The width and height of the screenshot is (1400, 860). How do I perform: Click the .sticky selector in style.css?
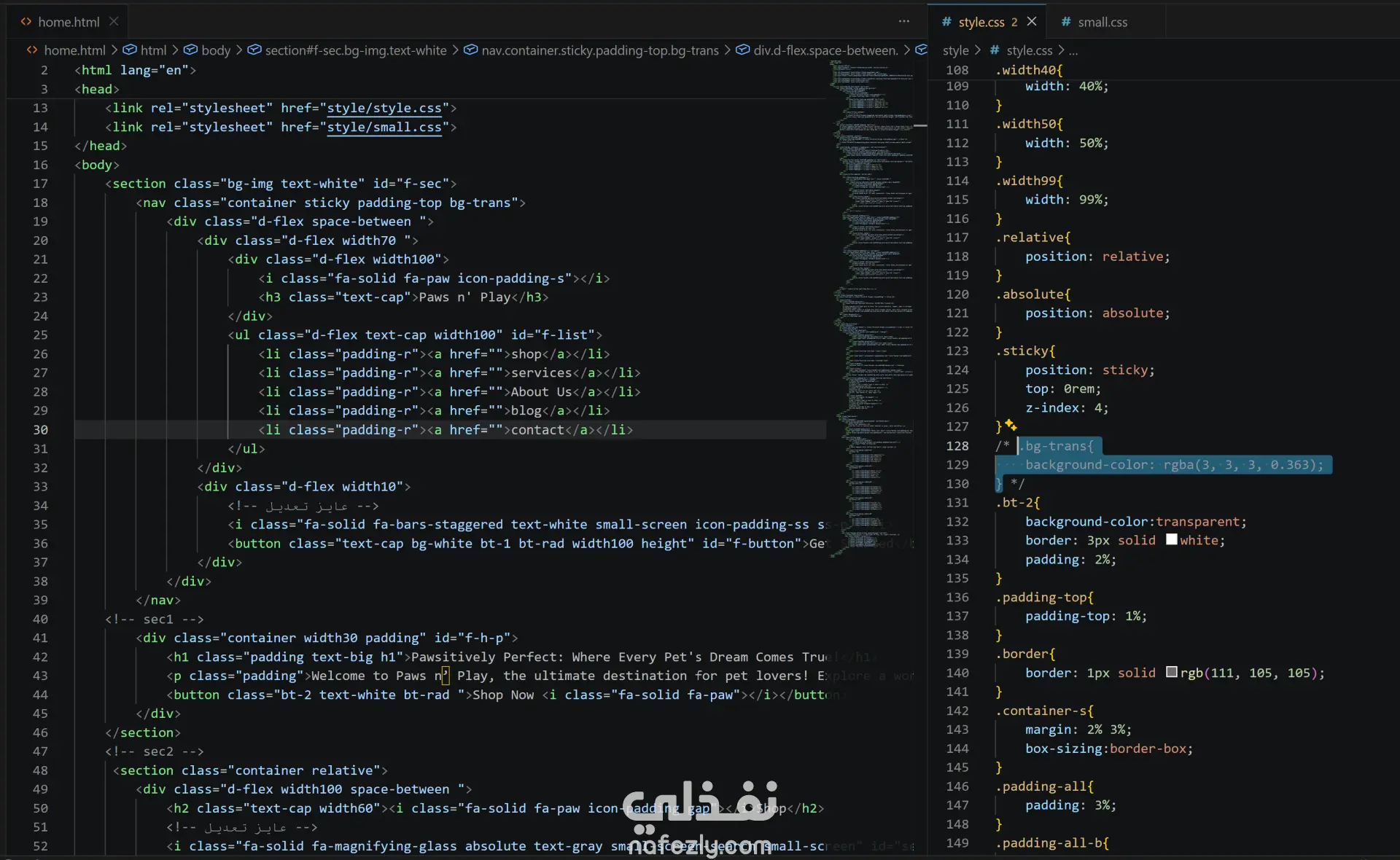coord(1024,351)
